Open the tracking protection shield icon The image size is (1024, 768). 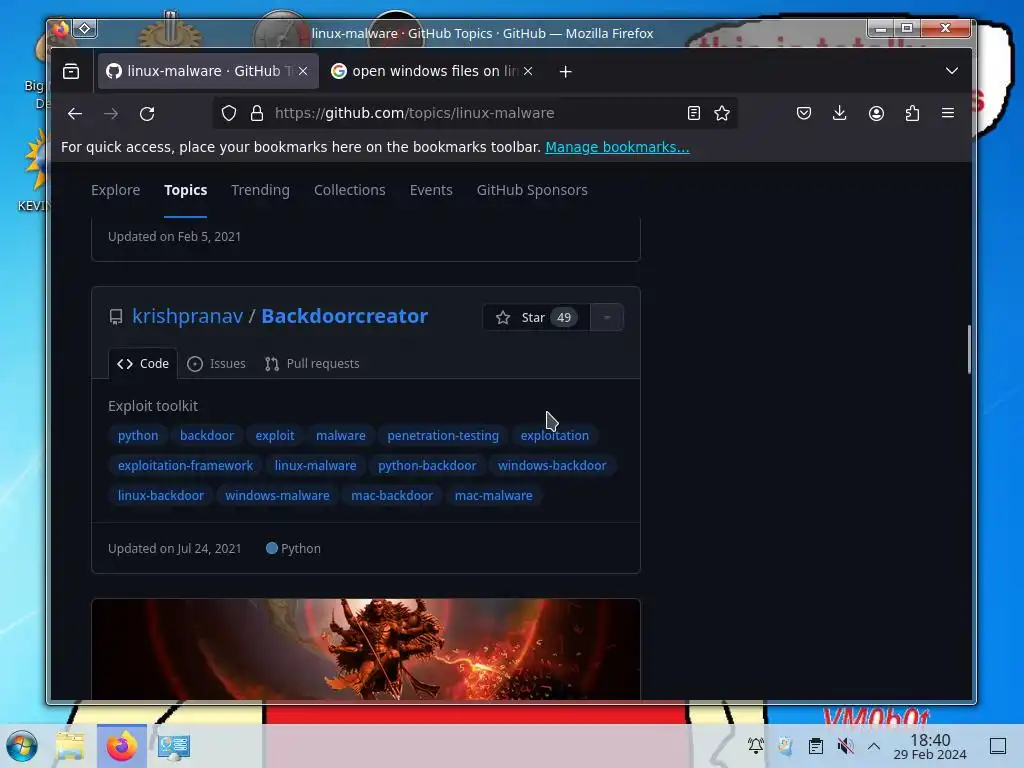pos(229,113)
